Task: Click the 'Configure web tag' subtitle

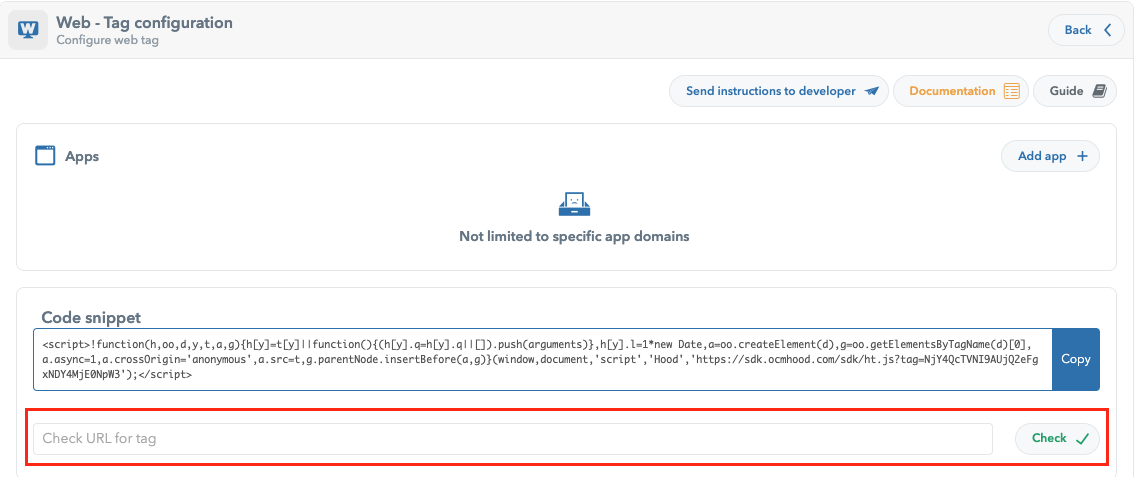Action: pyautogui.click(x=107, y=41)
